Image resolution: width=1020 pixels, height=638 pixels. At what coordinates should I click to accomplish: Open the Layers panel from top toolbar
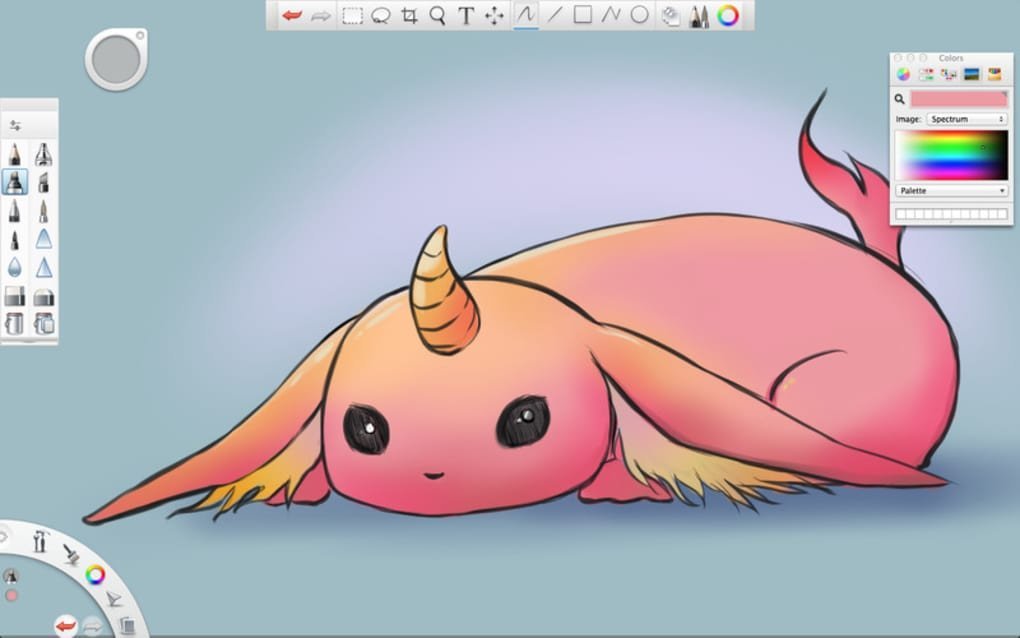[671, 15]
